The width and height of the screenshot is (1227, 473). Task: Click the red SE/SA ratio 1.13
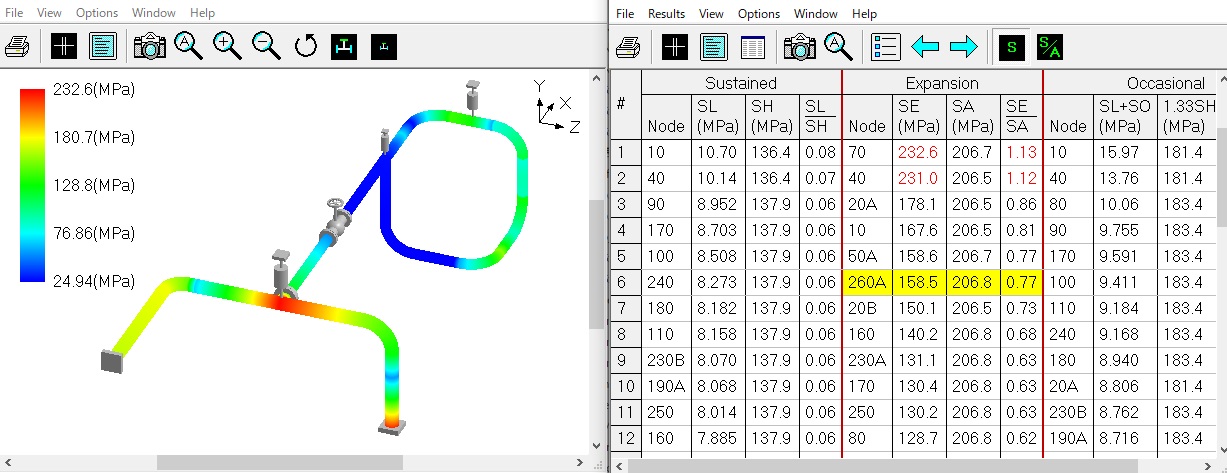pyautogui.click(x=1022, y=153)
